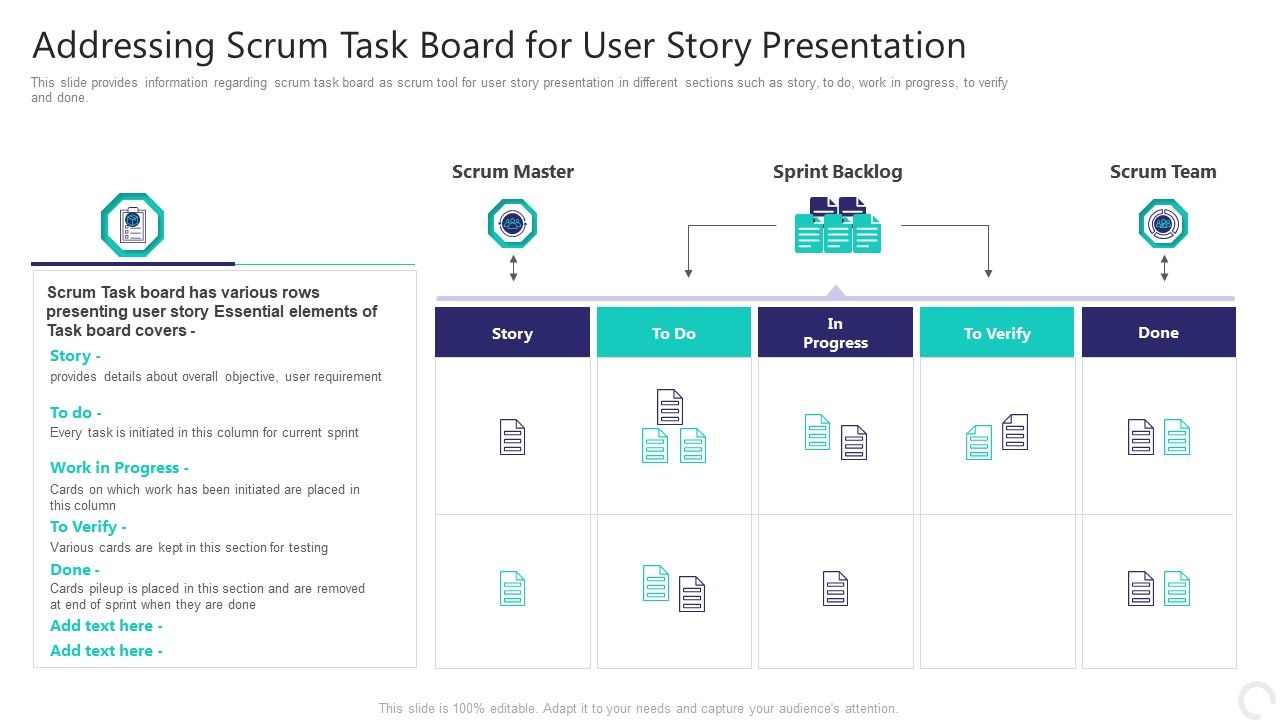Click 'Cards pileup is placed in this section' text

point(208,596)
